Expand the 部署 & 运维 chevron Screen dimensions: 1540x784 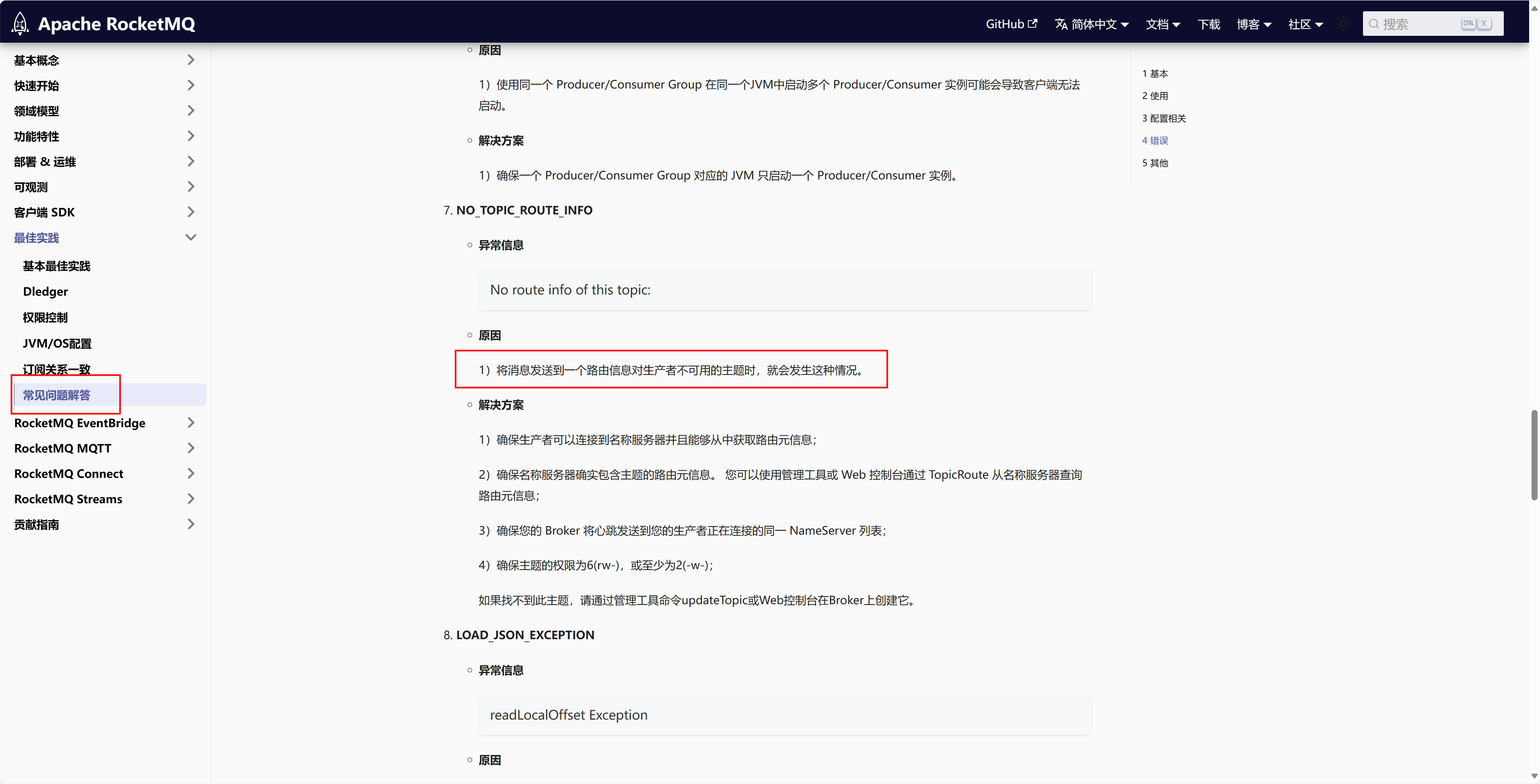point(191,161)
